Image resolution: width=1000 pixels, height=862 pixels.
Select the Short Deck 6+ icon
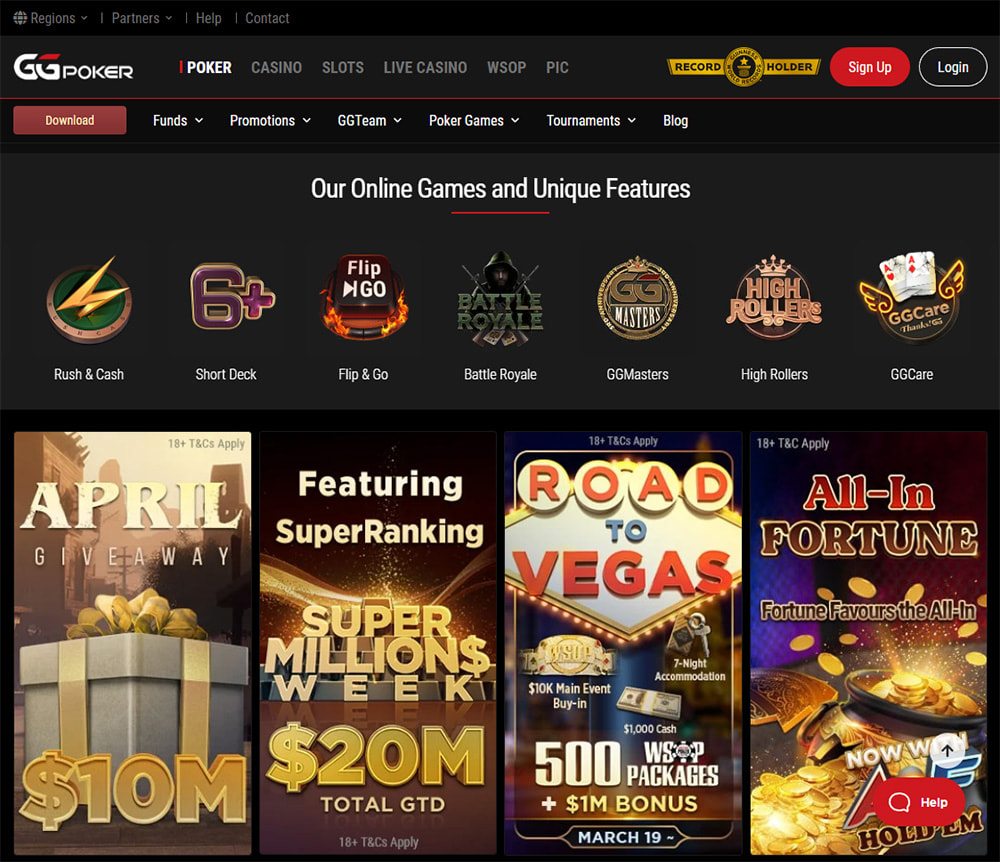pyautogui.click(x=232, y=296)
